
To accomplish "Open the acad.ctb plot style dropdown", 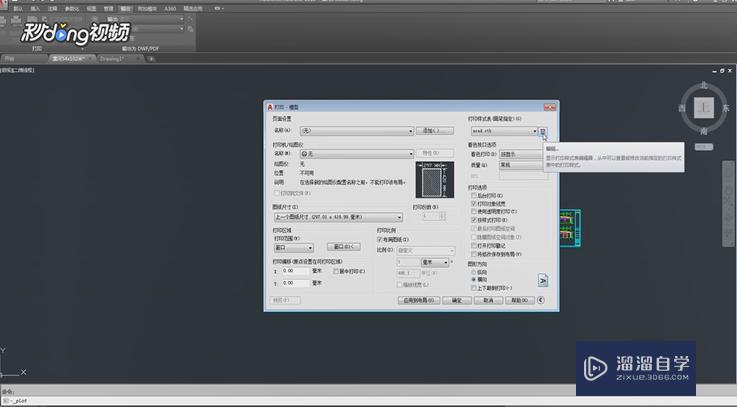I will pos(504,131).
